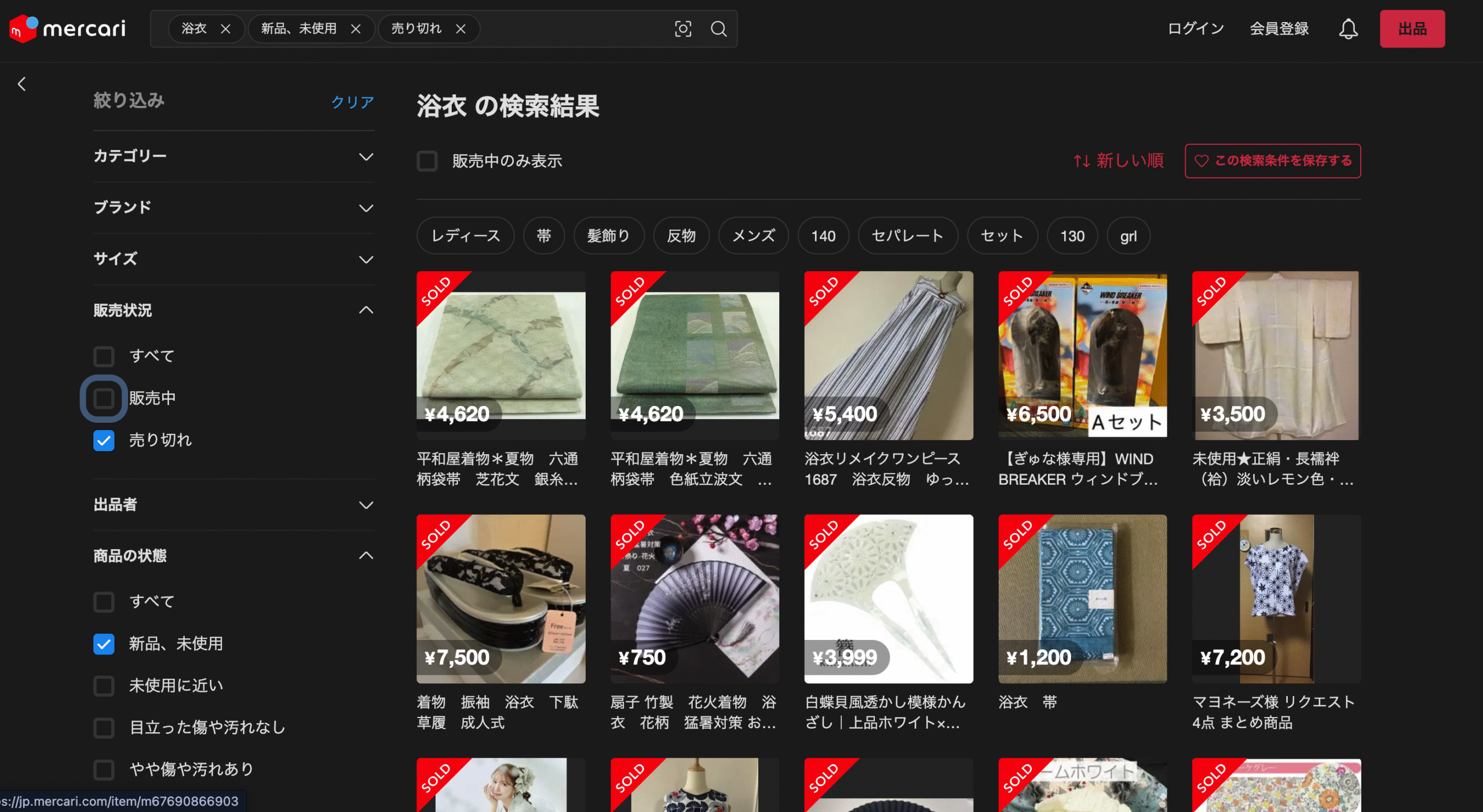The height and width of the screenshot is (812, 1483).
Task: Expand the ブランド filter section
Action: click(x=233, y=208)
